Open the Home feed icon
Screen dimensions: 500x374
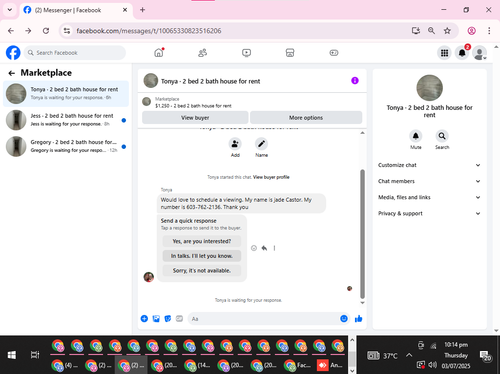click(159, 53)
